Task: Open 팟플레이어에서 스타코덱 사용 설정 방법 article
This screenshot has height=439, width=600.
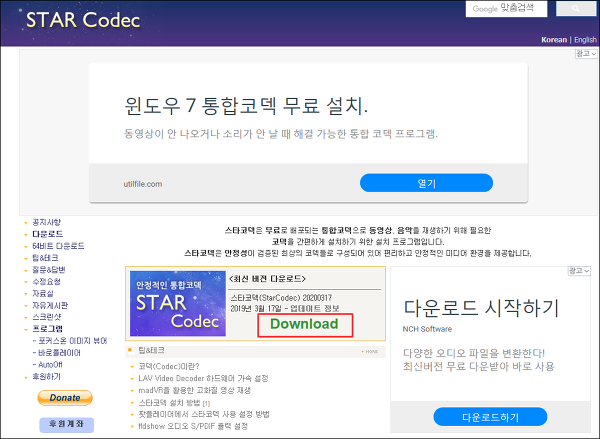Action: (x=204, y=415)
